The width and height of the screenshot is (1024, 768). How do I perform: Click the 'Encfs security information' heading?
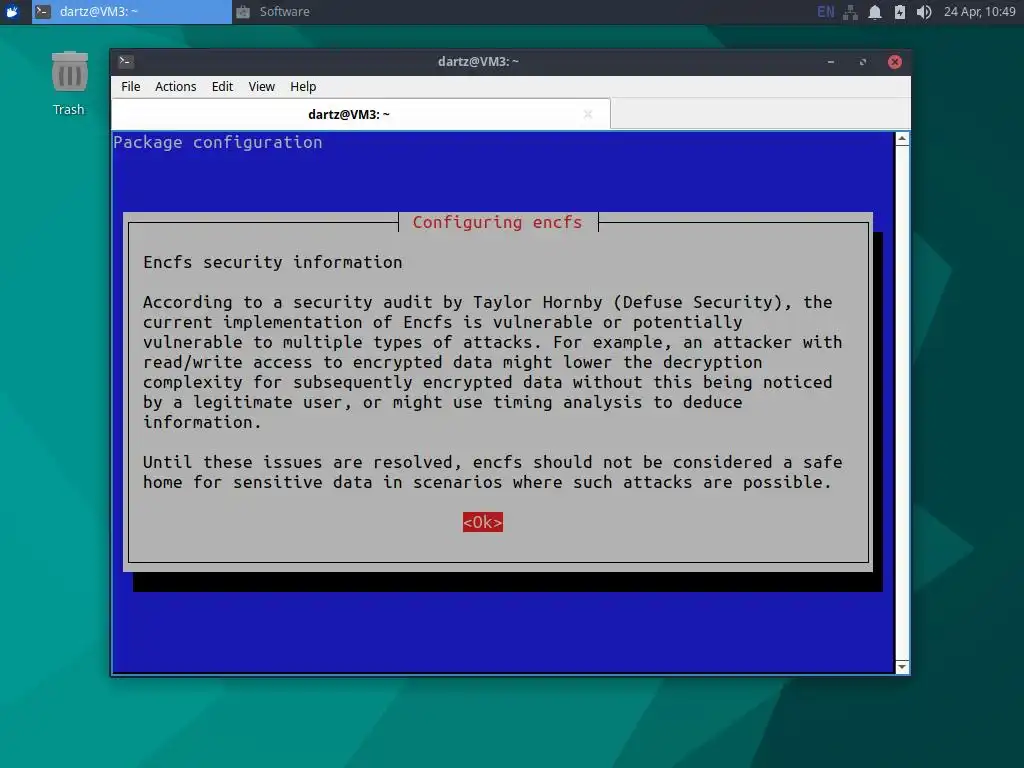pos(273,262)
